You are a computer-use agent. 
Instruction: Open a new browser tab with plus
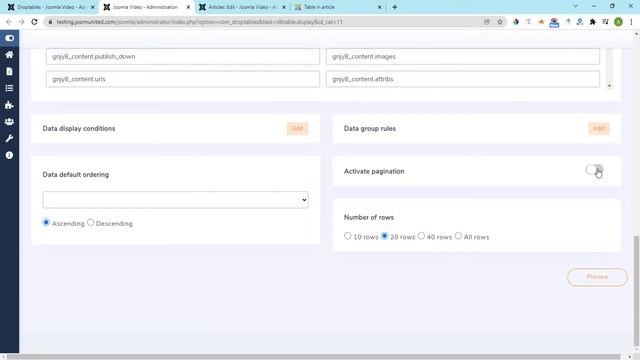coord(394,7)
